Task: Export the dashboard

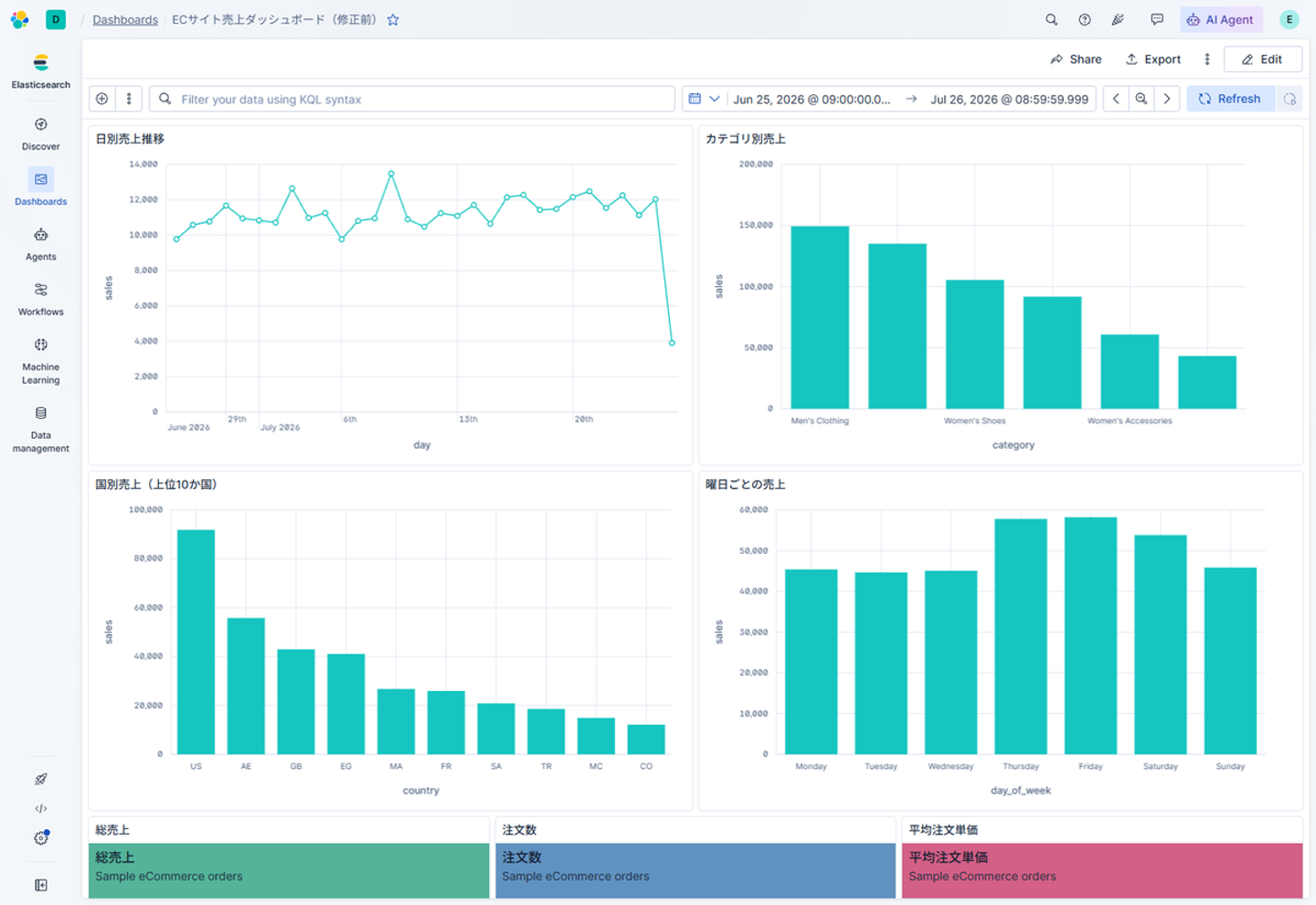Action: (1153, 59)
